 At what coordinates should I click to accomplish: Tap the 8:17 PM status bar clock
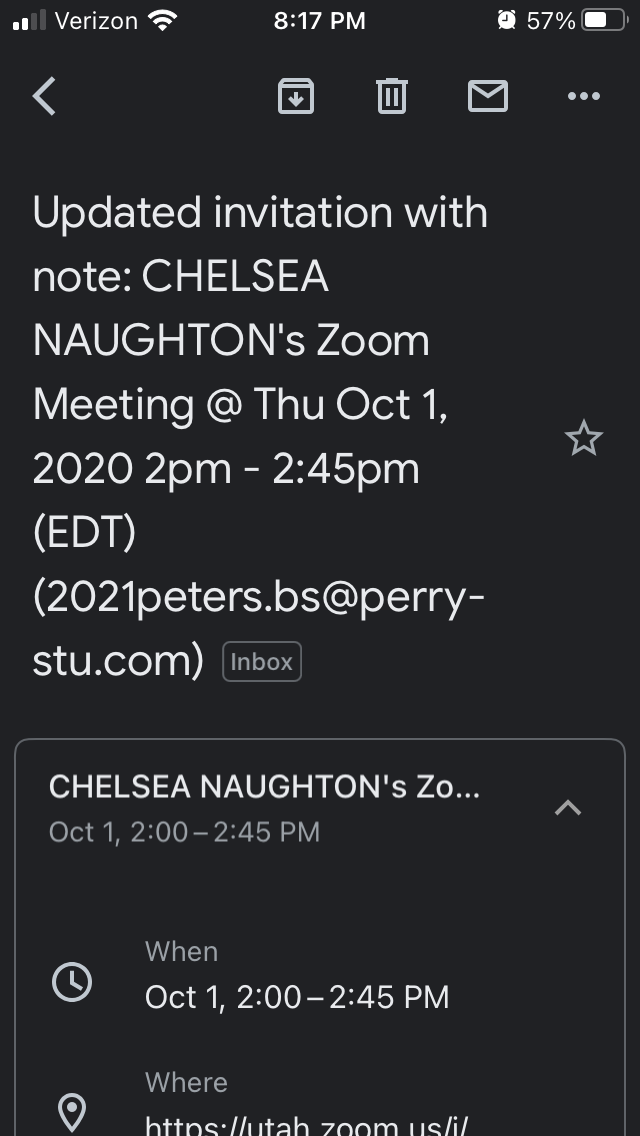(x=320, y=20)
